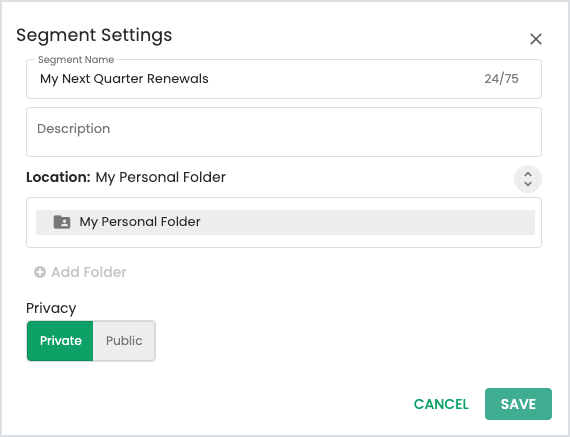
Task: Select My Personal Folder row in tree
Action: pyautogui.click(x=285, y=222)
